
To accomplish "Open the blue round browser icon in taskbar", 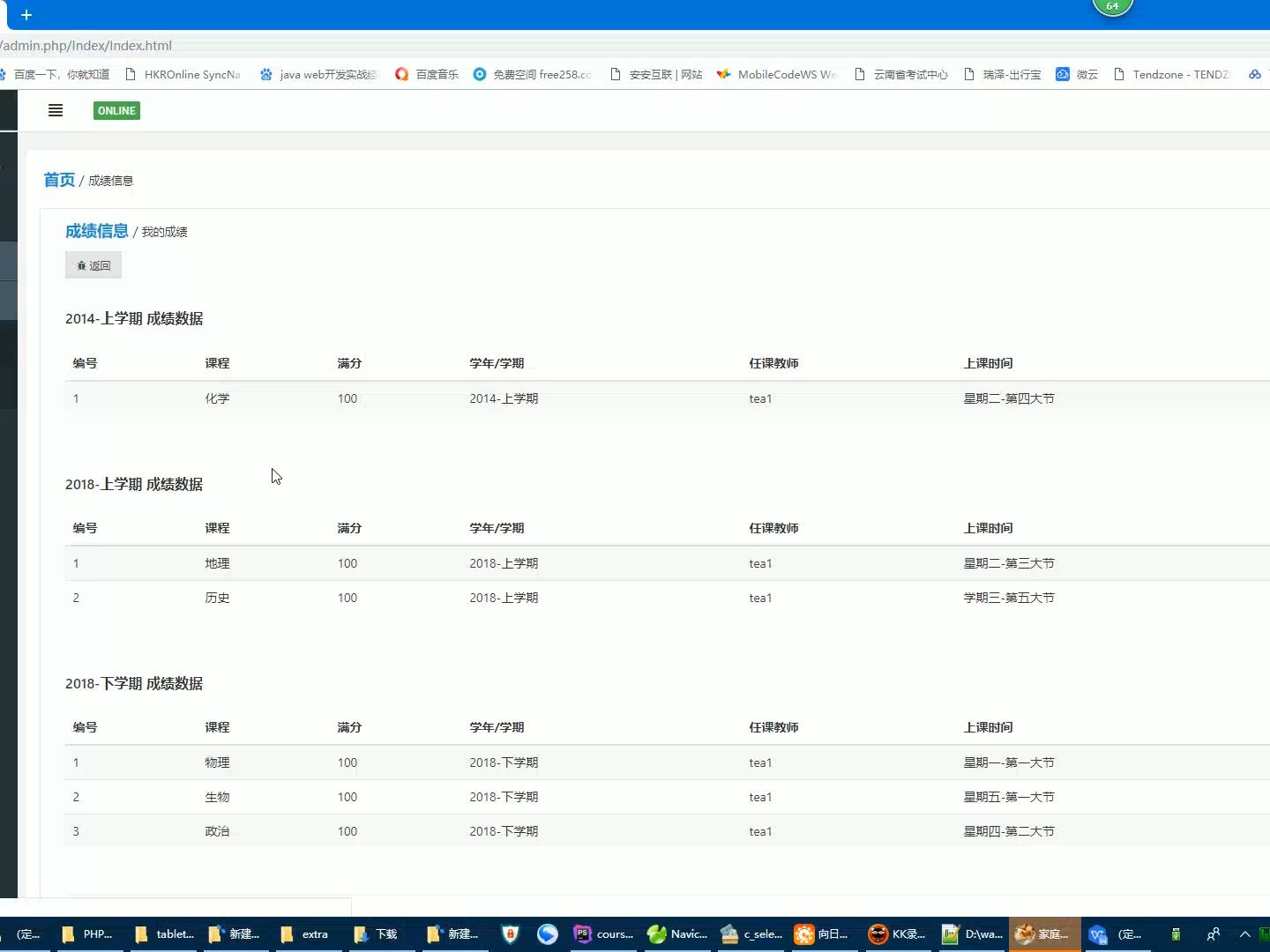I will coord(548,934).
